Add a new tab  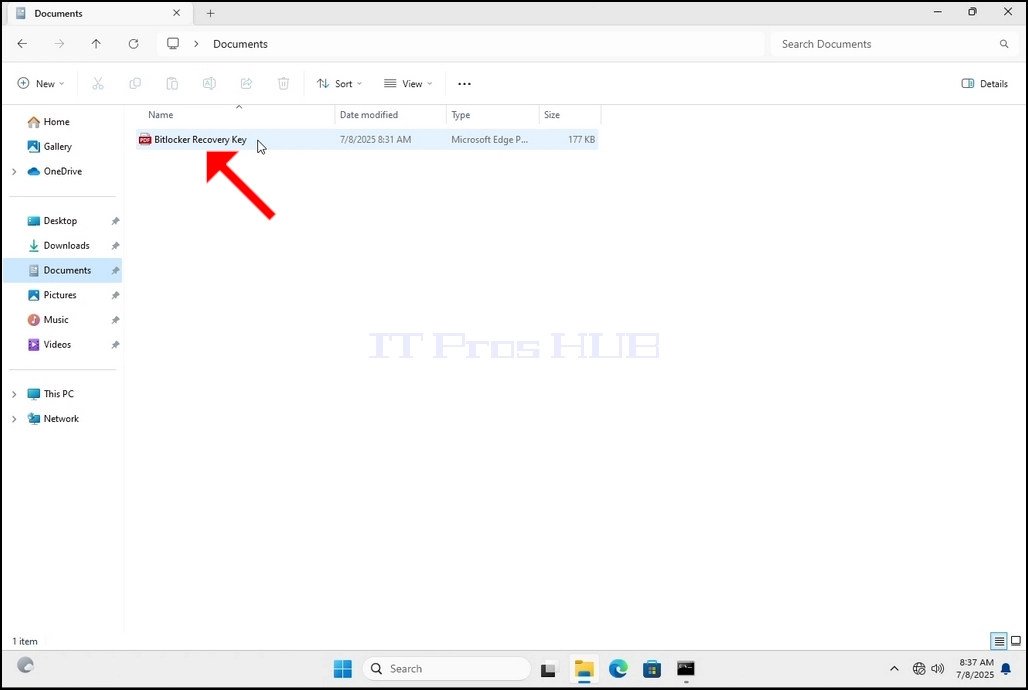click(210, 13)
